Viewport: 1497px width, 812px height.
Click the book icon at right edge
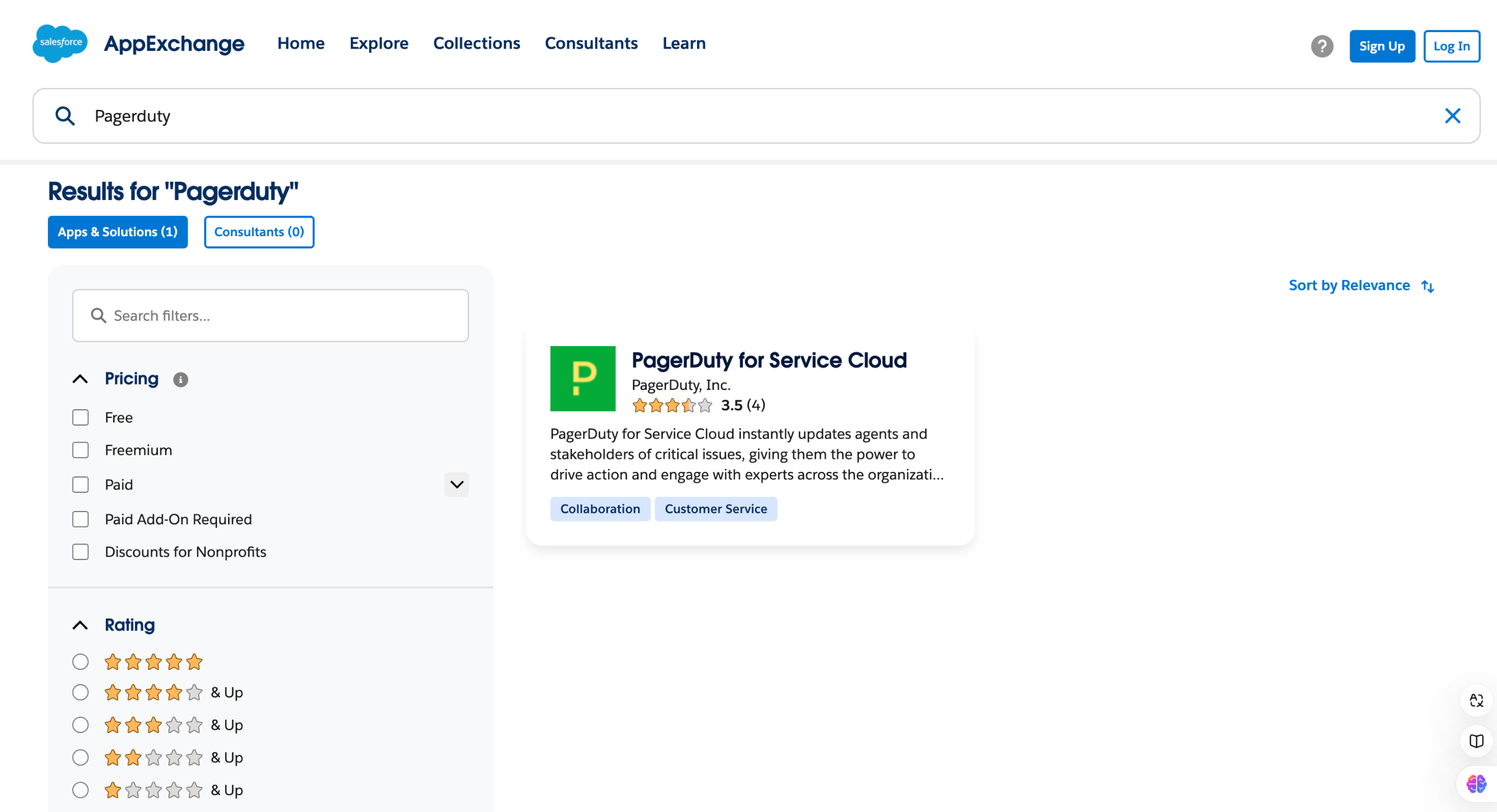point(1476,741)
